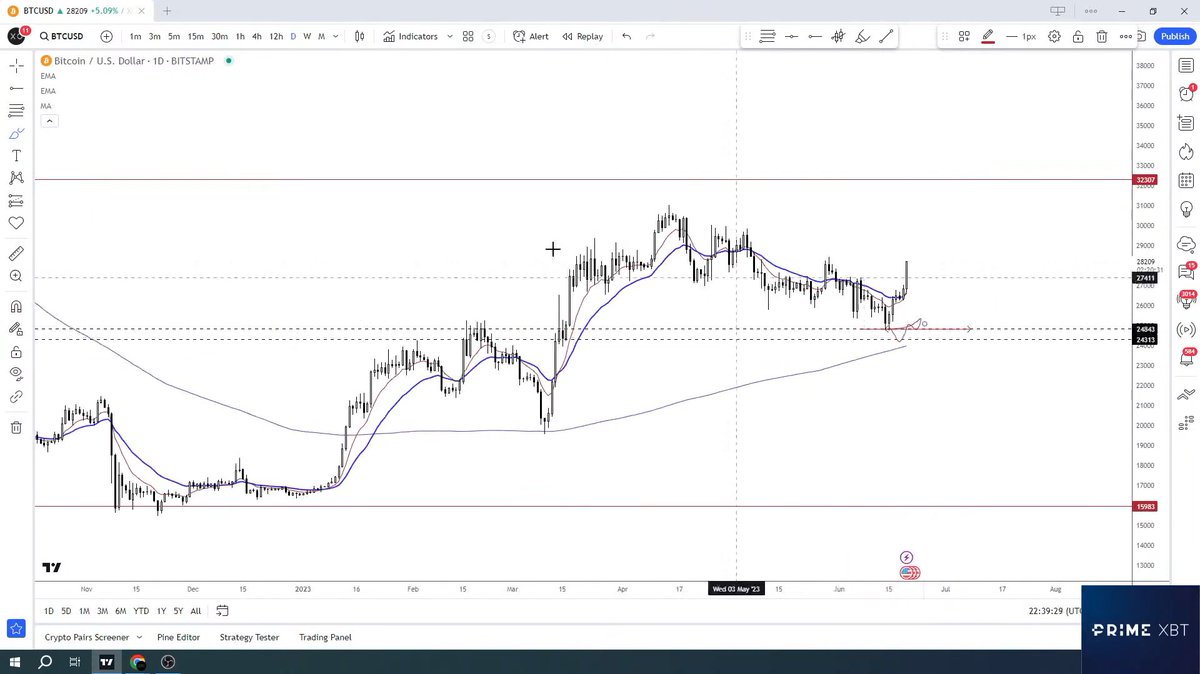Viewport: 1200px width, 674px height.
Task: Activate the zoom in tool
Action: 16,276
